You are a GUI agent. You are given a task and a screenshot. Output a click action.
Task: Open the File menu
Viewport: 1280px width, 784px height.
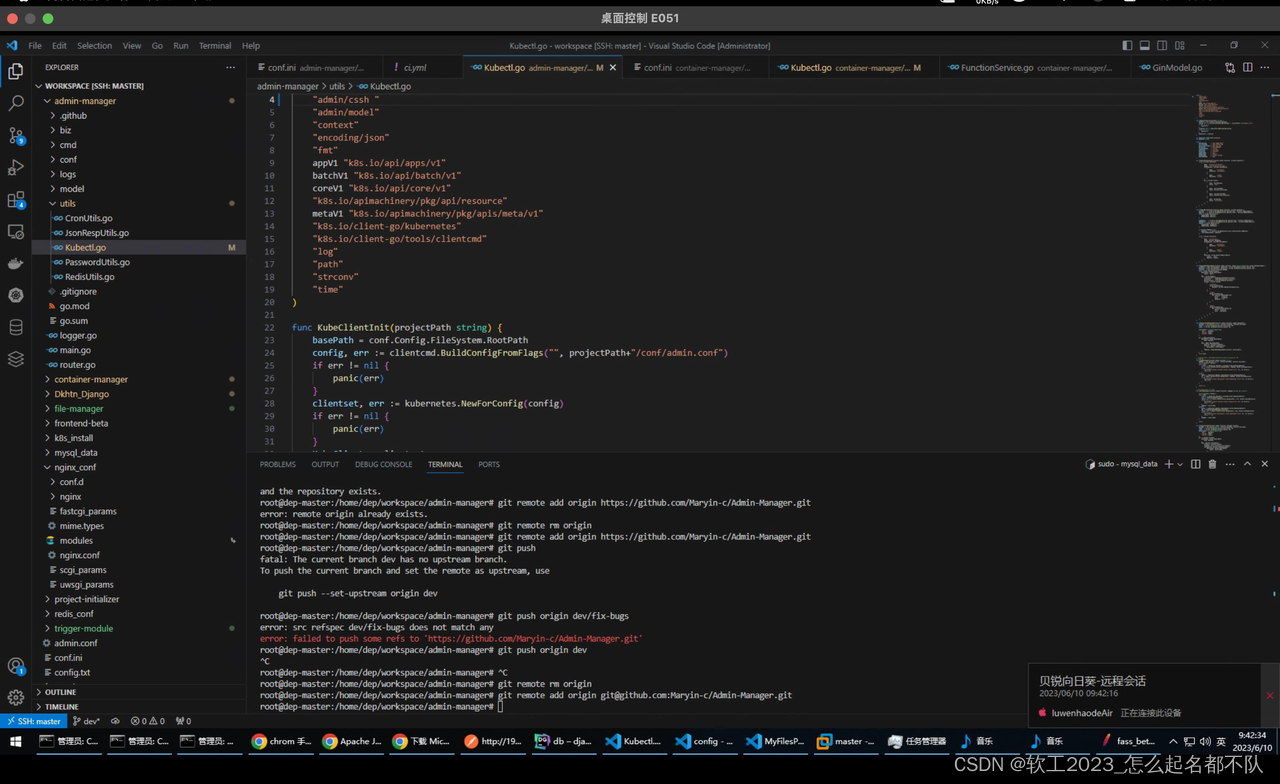click(x=35, y=46)
